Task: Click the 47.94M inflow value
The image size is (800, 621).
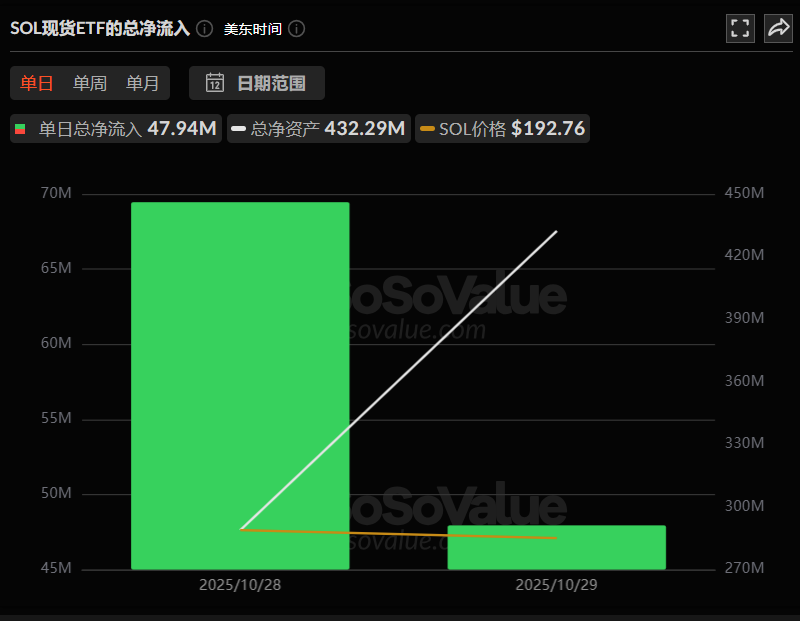Action: click(183, 129)
